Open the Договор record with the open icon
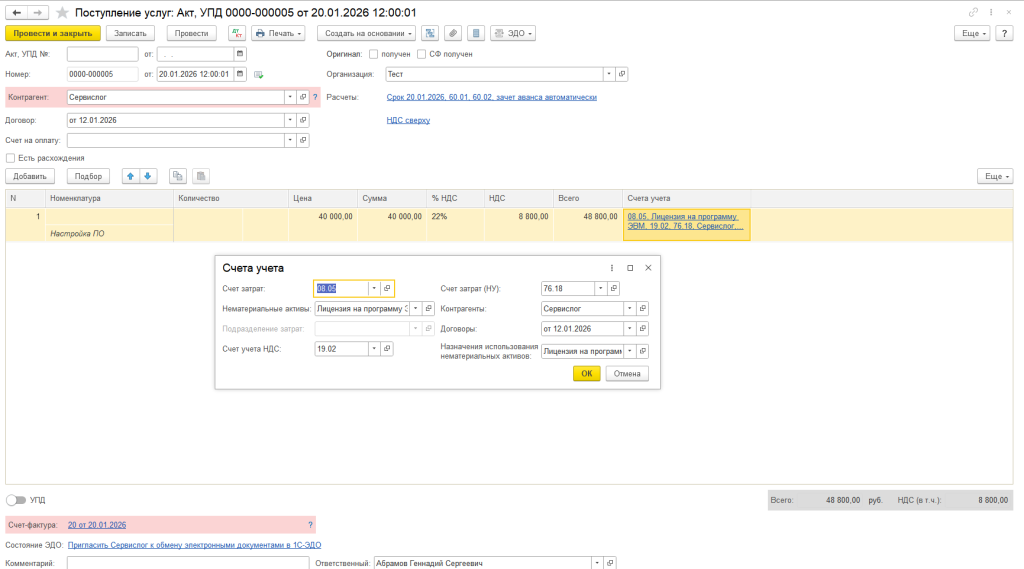This screenshot has height=569, width=1024. [x=303, y=120]
